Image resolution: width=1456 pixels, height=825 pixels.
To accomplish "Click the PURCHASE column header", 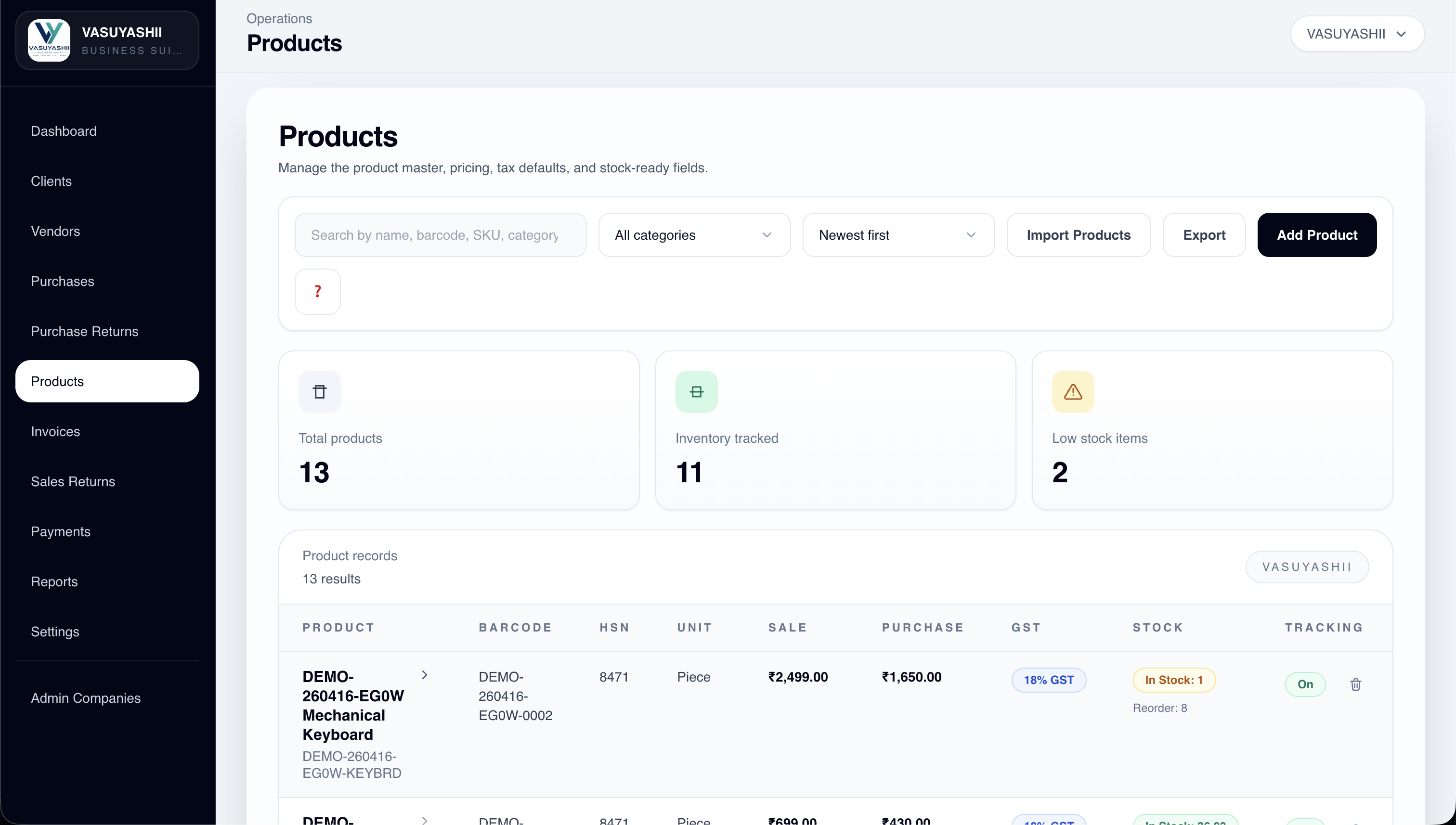I will click(923, 627).
